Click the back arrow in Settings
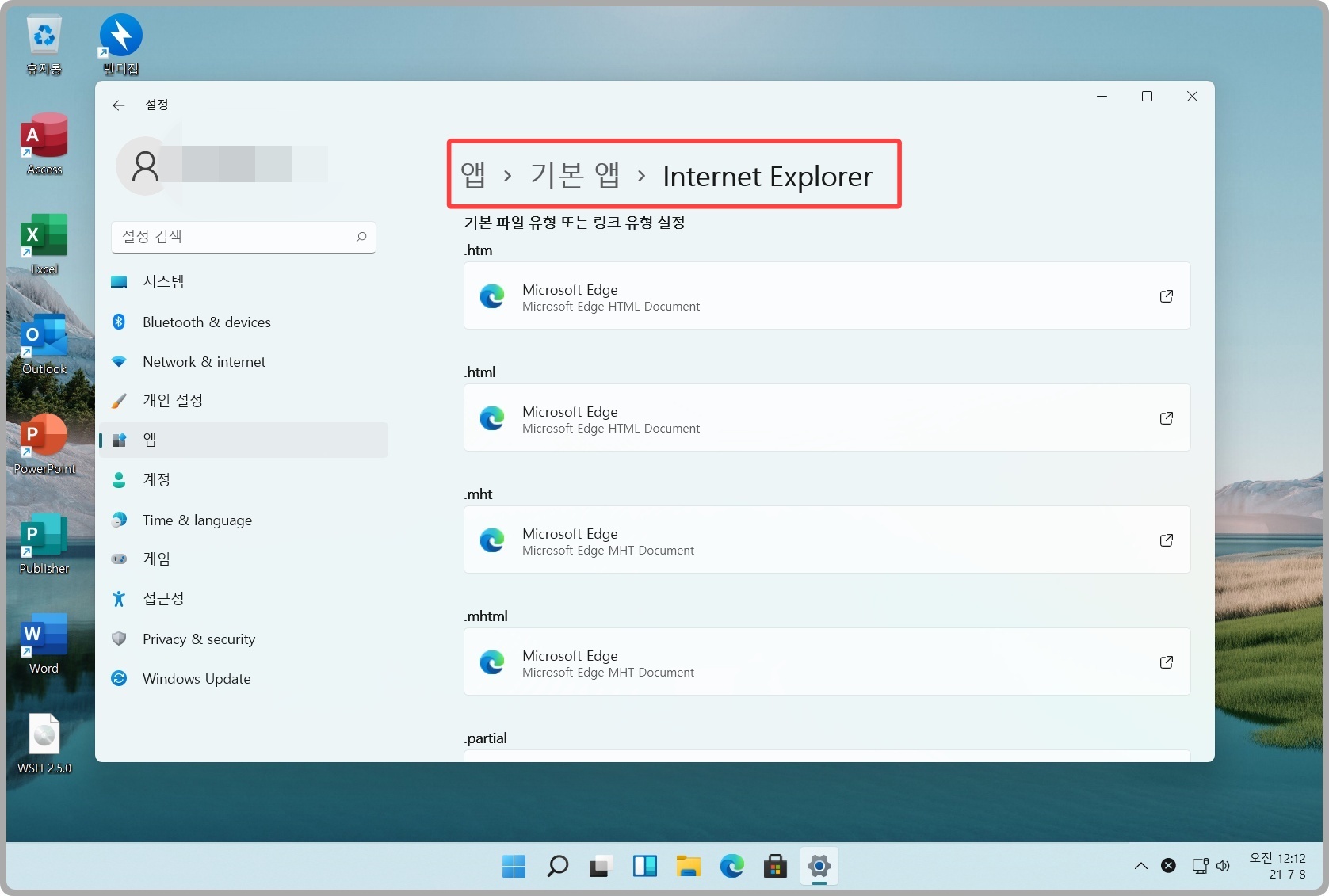 pyautogui.click(x=118, y=105)
